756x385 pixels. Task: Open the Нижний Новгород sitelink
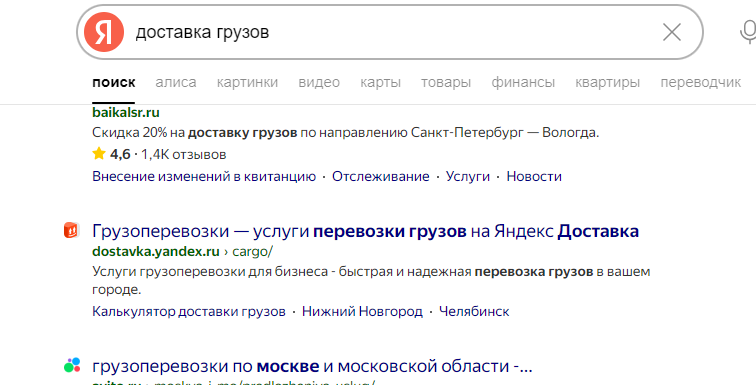tap(362, 311)
